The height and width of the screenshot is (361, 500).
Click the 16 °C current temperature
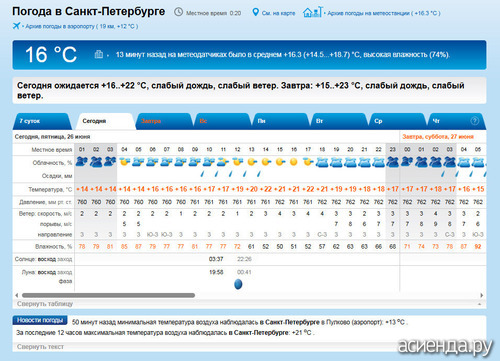[51, 54]
